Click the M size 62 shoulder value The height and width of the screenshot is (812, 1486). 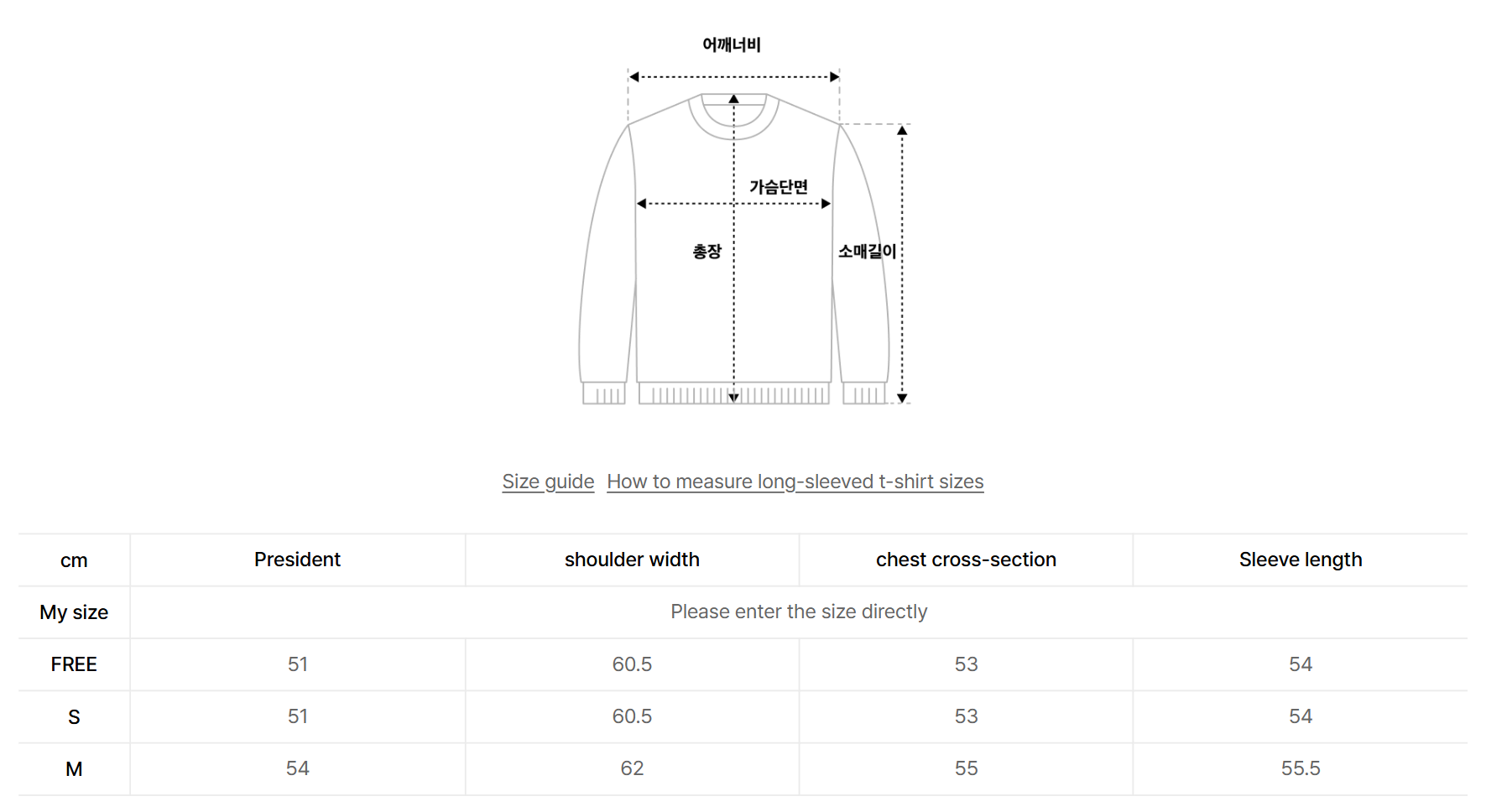tap(632, 768)
